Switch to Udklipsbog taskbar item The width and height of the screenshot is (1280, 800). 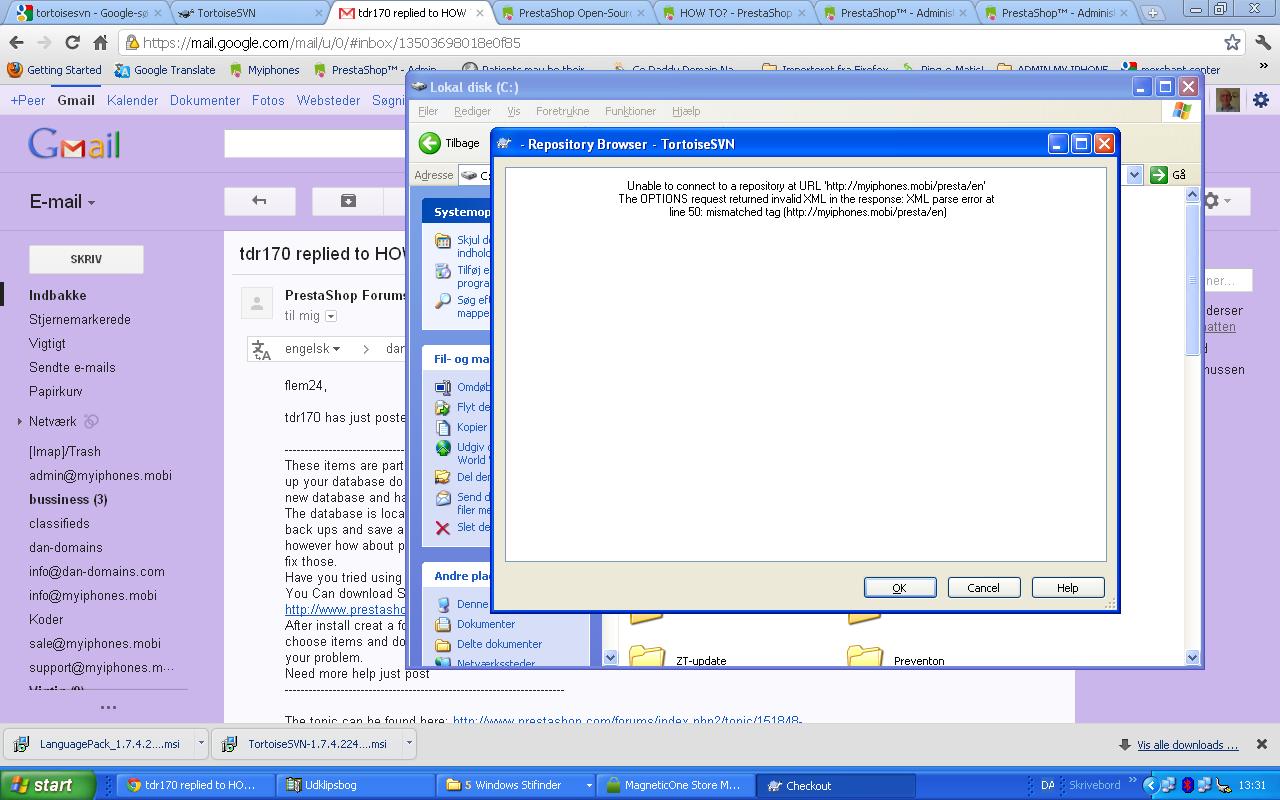tap(356, 785)
